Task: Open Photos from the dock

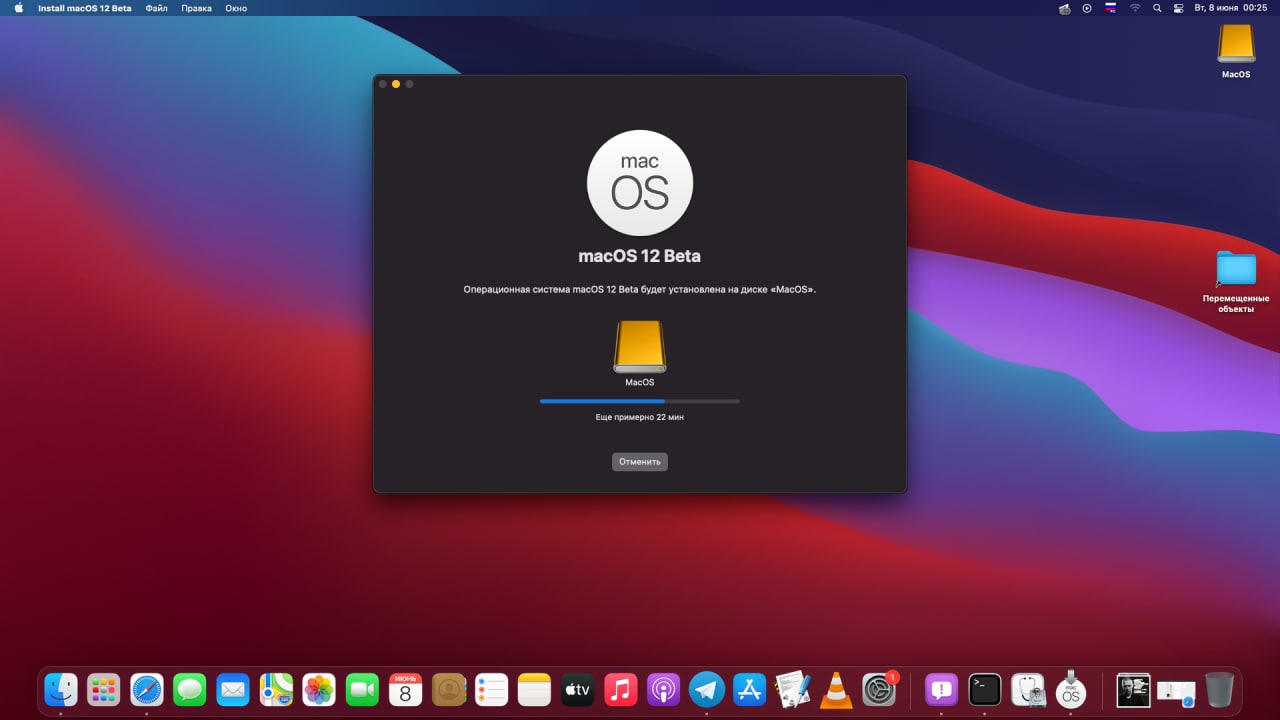Action: [319, 689]
